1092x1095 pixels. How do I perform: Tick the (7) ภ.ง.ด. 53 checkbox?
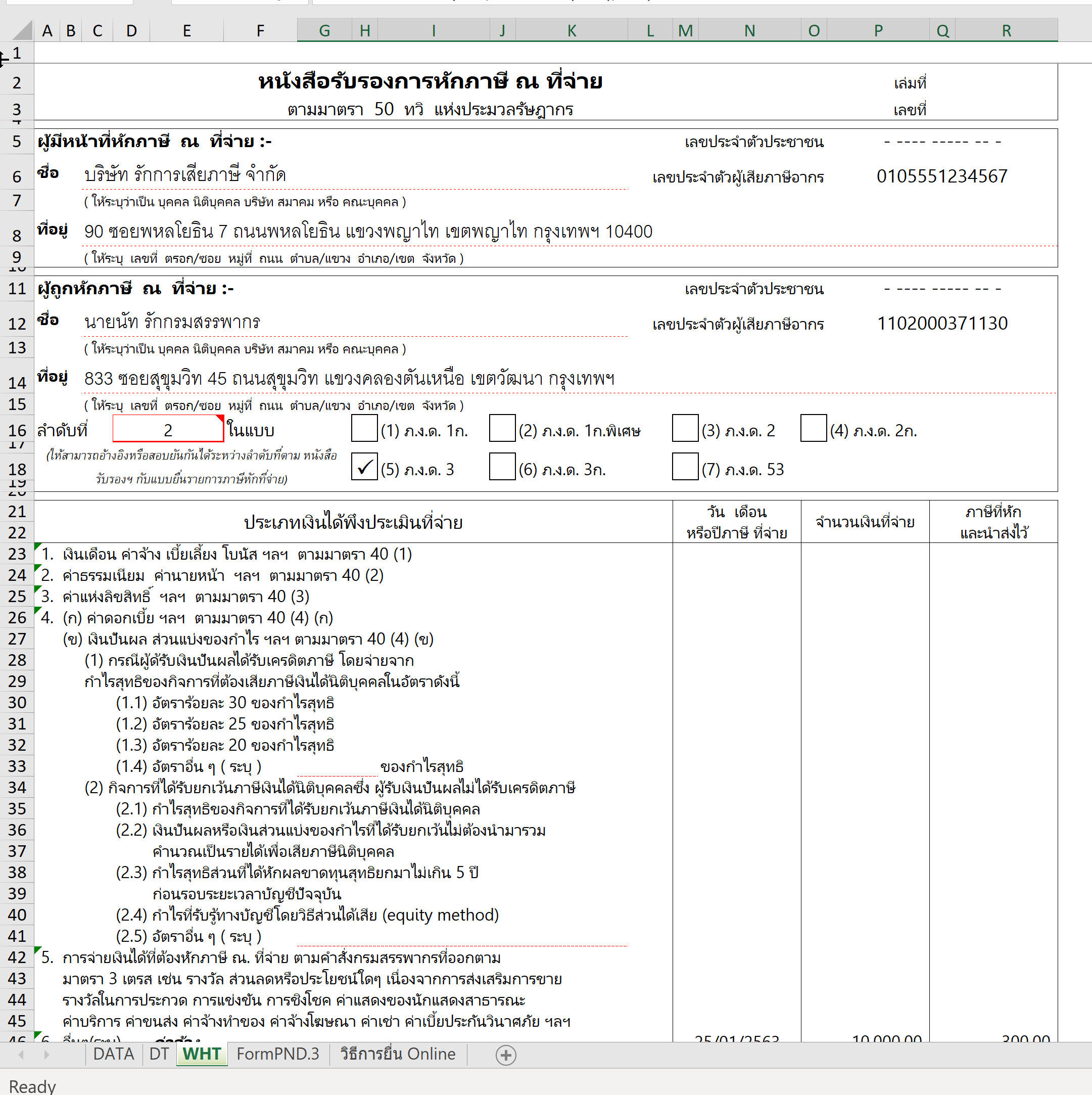(x=685, y=467)
